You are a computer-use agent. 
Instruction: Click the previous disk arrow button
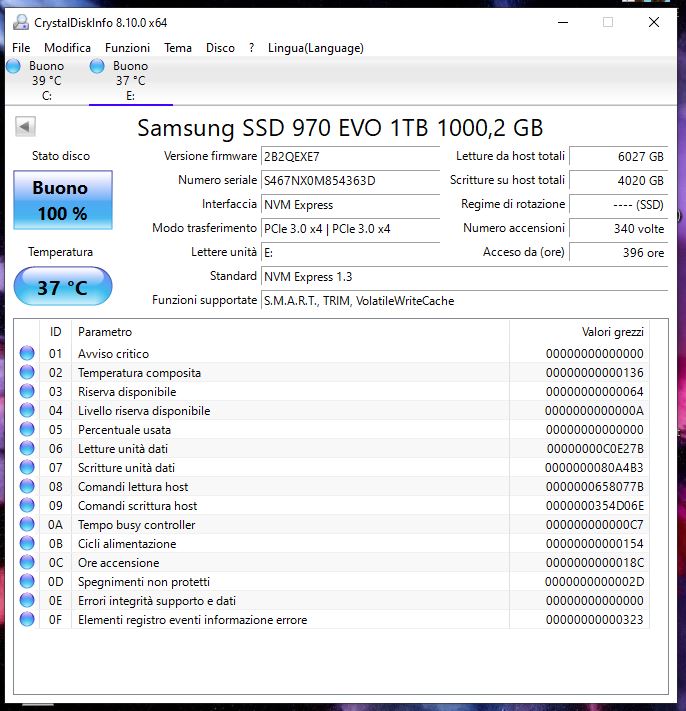[x=25, y=127]
